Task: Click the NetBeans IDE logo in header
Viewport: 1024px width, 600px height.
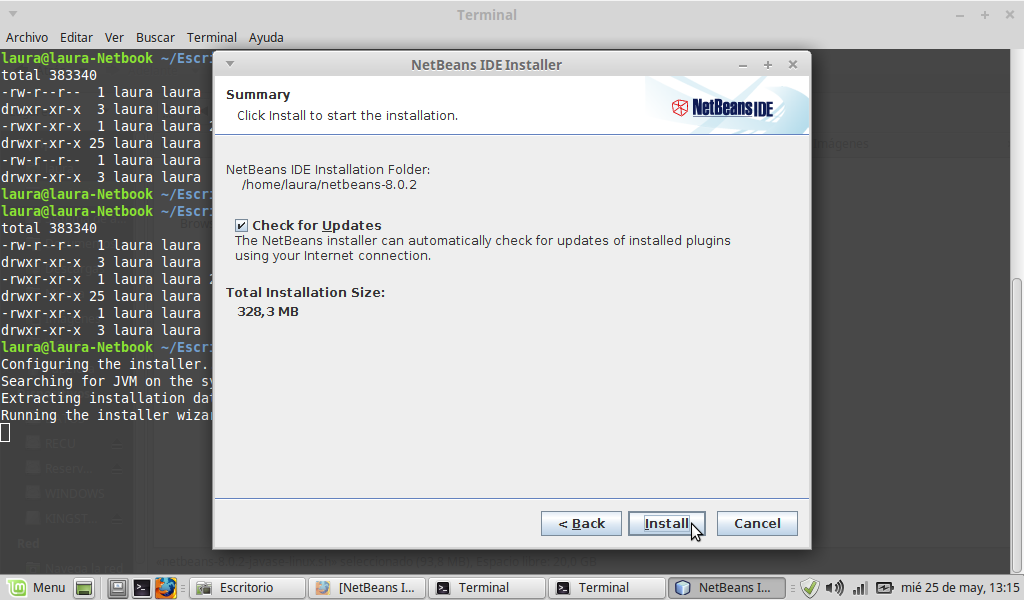Action: tap(721, 107)
